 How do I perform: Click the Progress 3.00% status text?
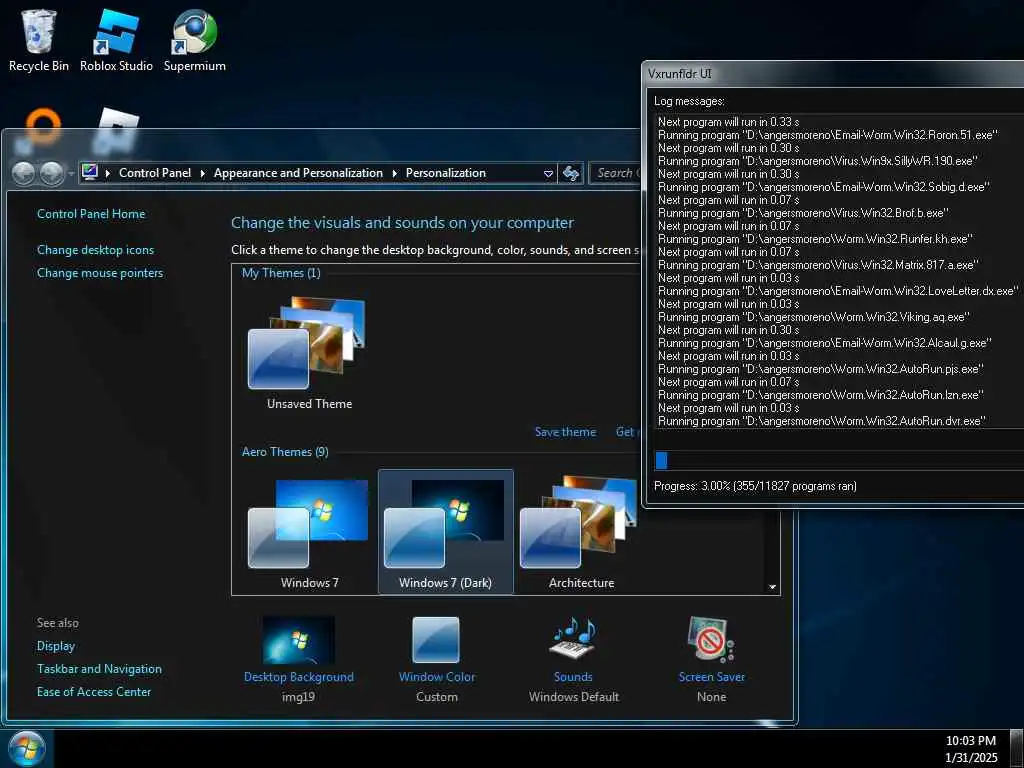tap(755, 486)
